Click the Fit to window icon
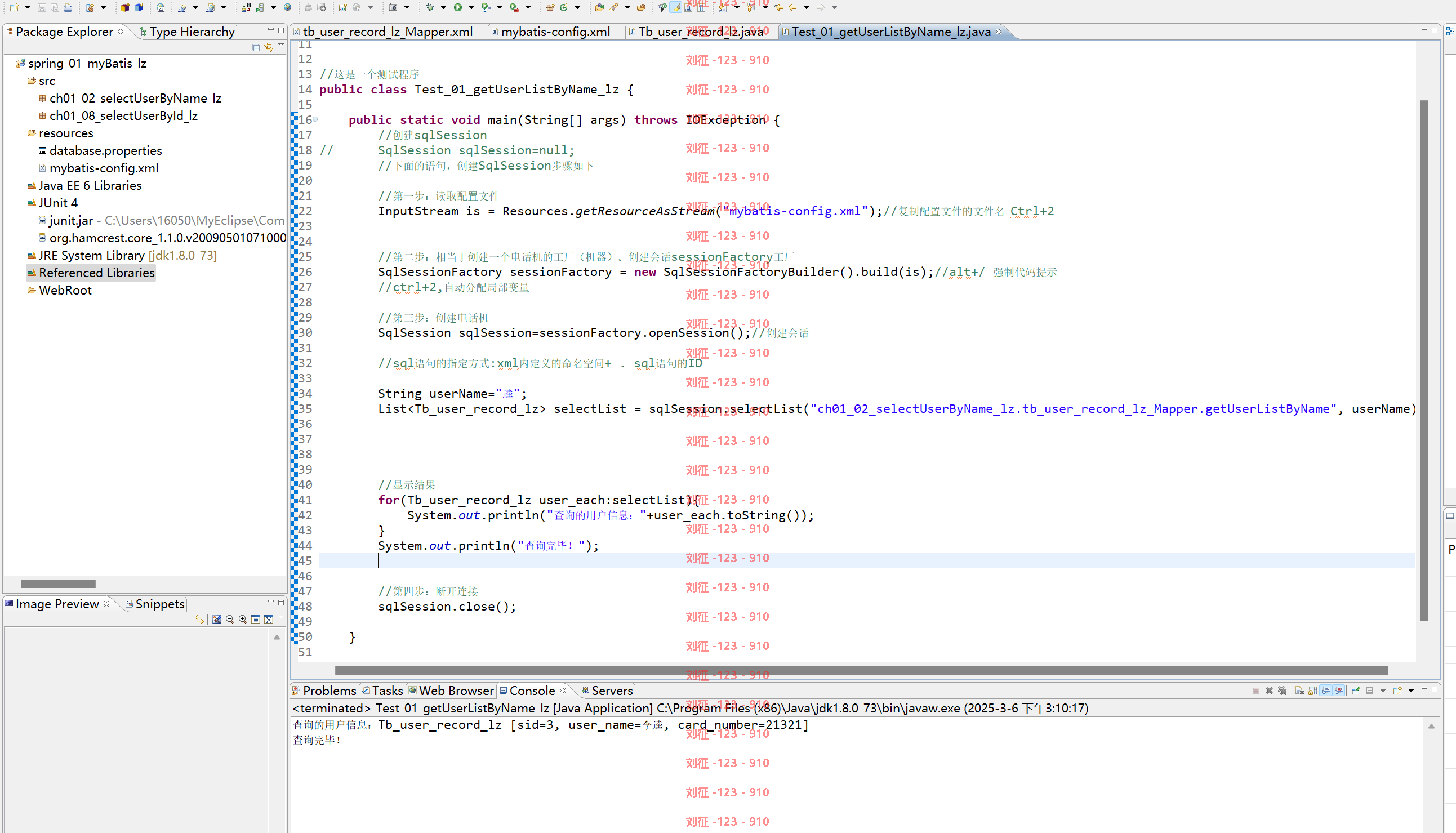Image resolution: width=1456 pixels, height=833 pixels. 268,620
